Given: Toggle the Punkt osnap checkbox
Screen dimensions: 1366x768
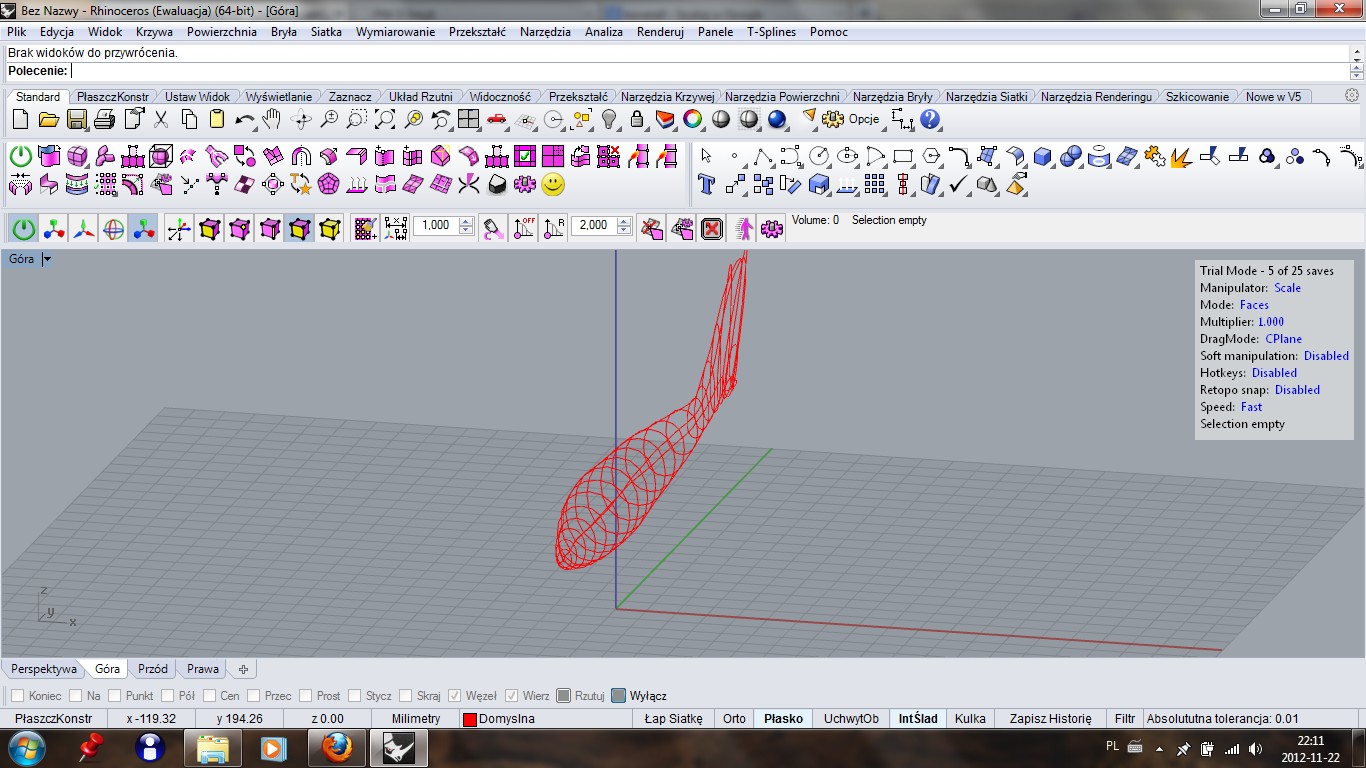Looking at the screenshot, I should [114, 696].
